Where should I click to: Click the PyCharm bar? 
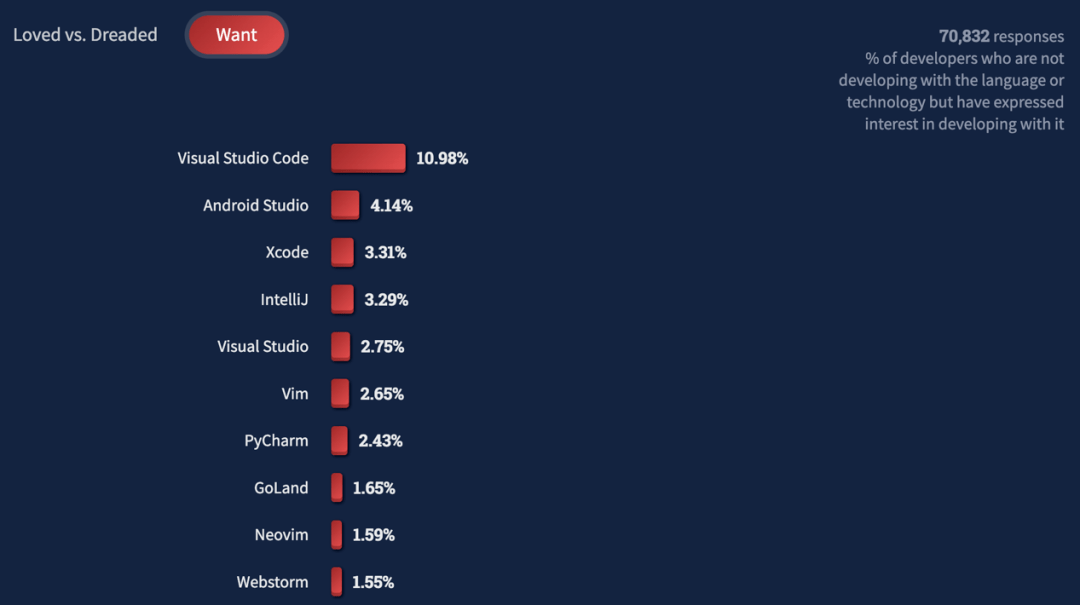[x=340, y=440]
